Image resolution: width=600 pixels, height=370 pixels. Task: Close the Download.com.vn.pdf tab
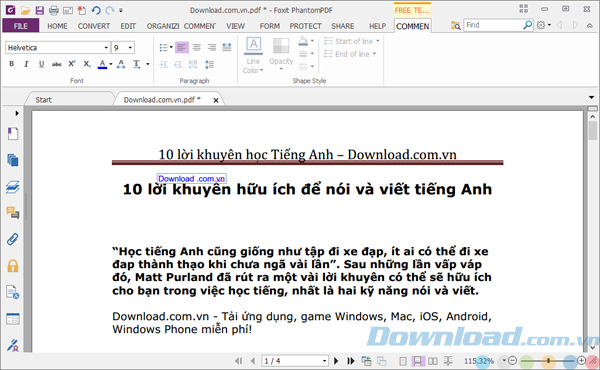pyautogui.click(x=216, y=100)
